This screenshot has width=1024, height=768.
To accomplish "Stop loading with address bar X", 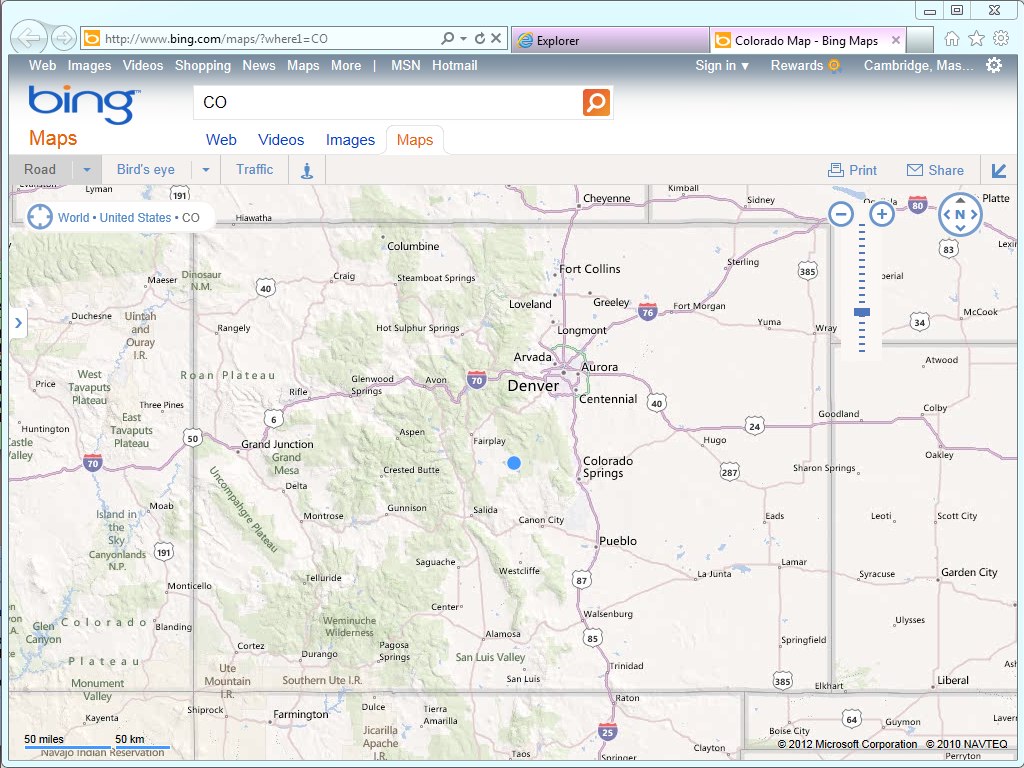I will pos(496,39).
